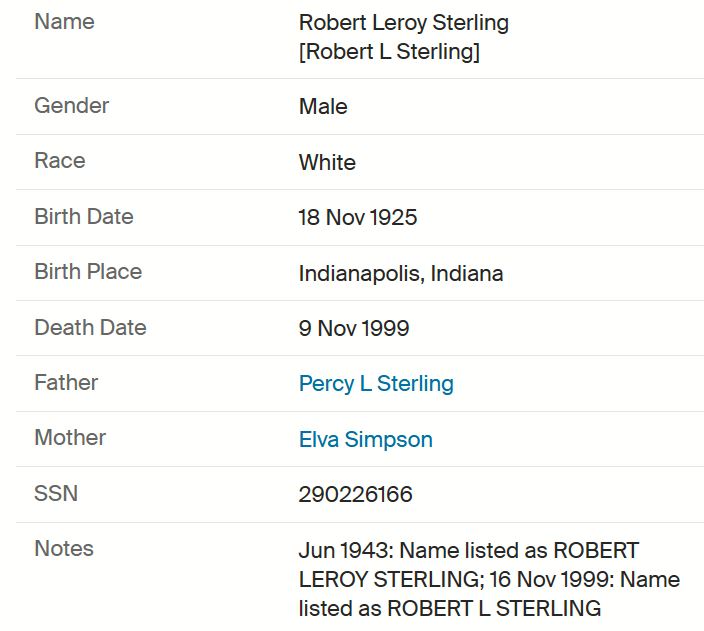Select the name Robert Leroy Sterling
The width and height of the screenshot is (704, 631).
[x=404, y=23]
